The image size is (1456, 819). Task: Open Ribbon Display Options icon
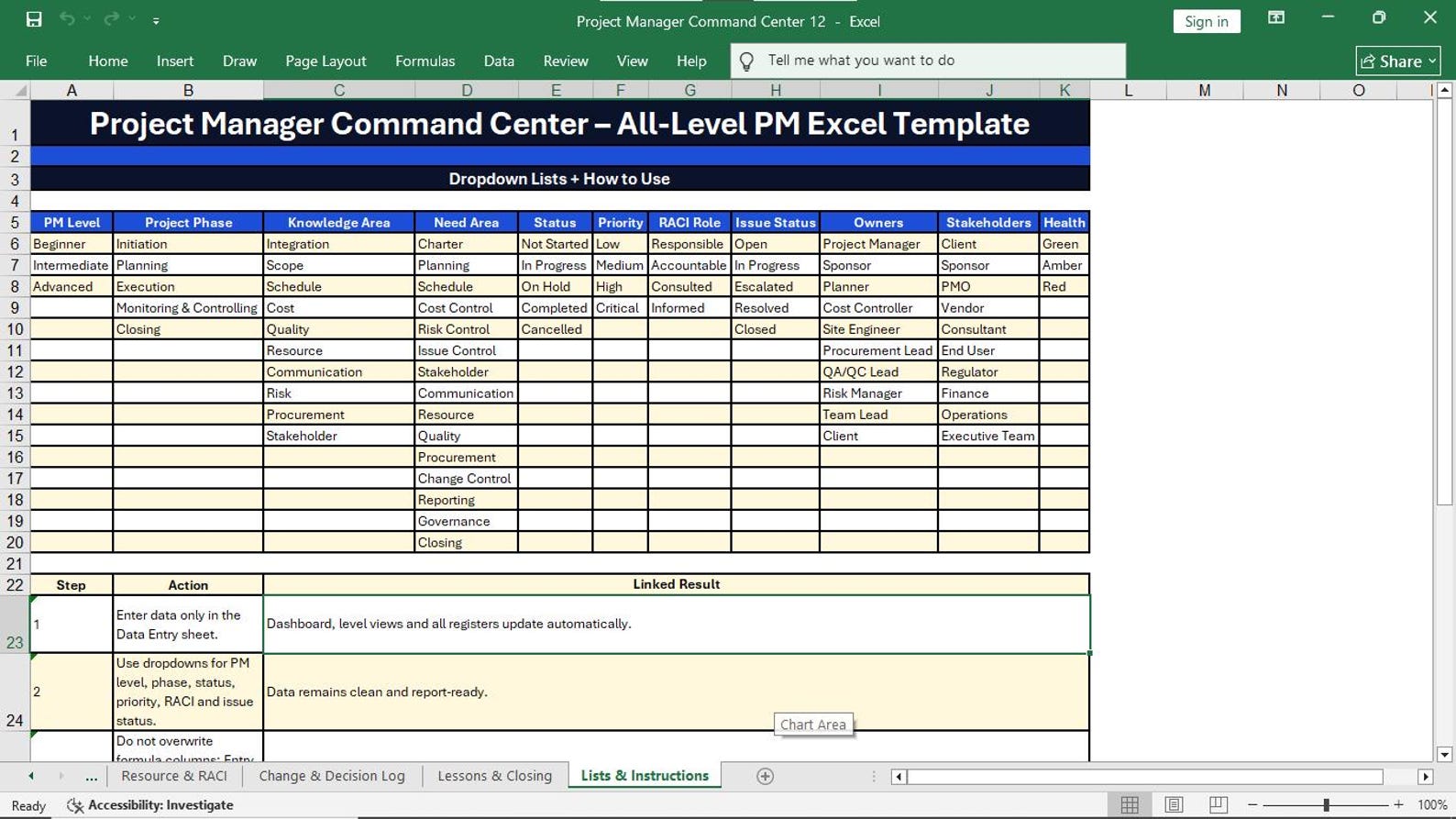click(1275, 17)
